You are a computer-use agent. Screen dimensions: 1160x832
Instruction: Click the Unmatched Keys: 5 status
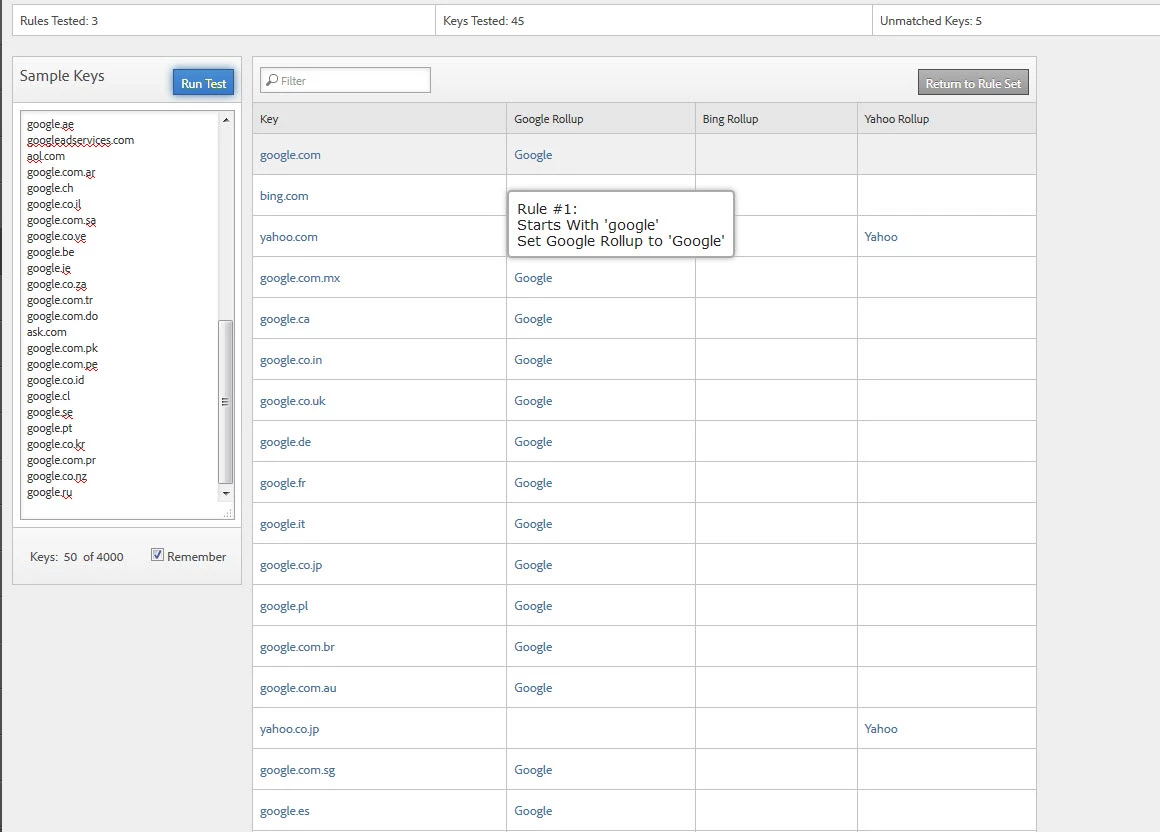click(931, 21)
